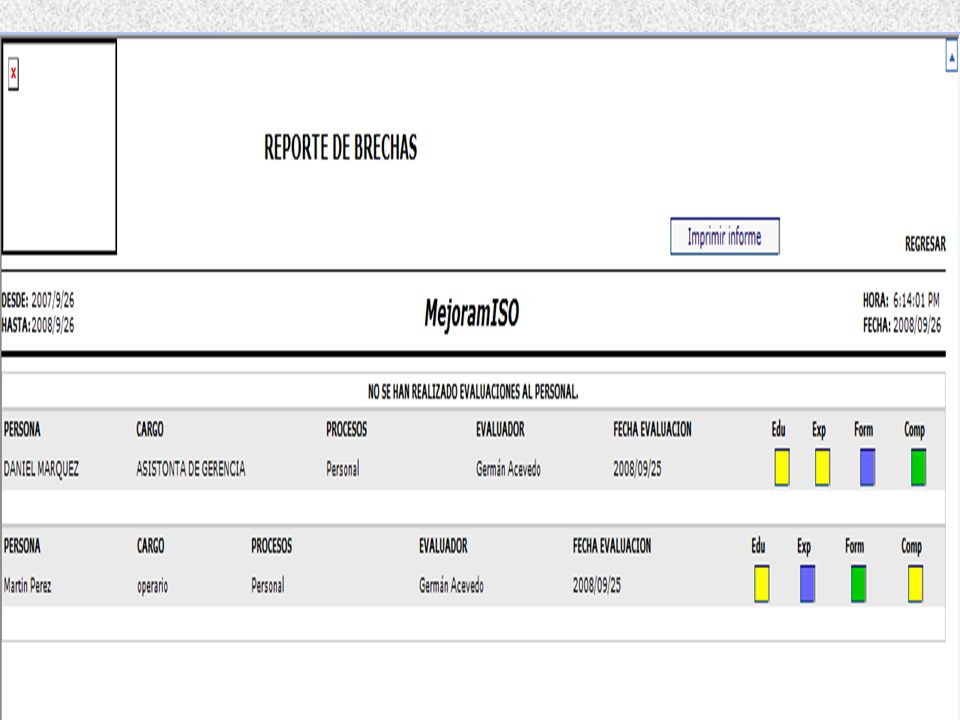Click the MejoramISO heading
Viewport: 960px width, 720px height.
click(471, 313)
